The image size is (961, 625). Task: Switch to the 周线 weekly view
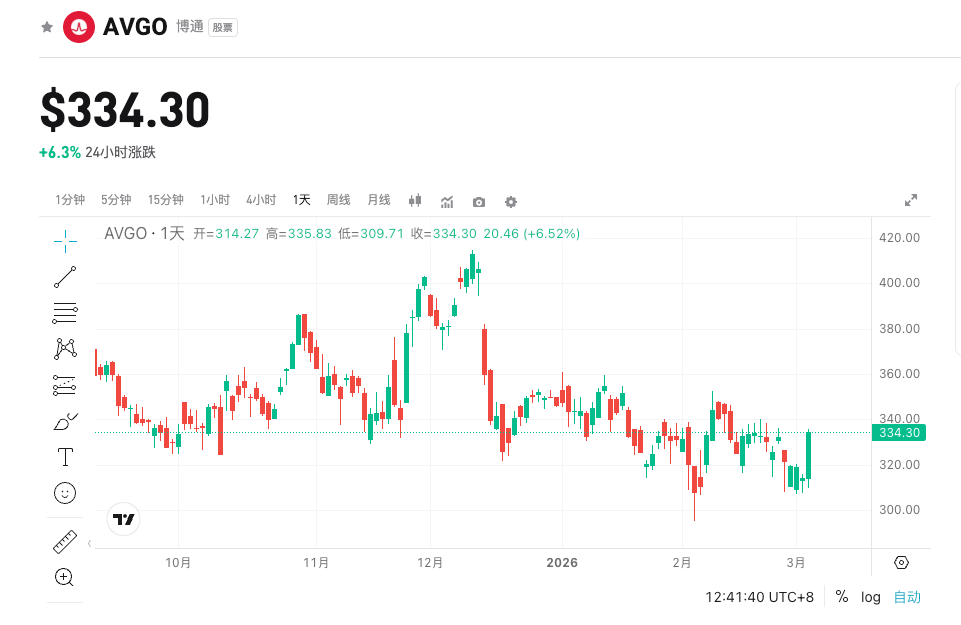(x=338, y=200)
